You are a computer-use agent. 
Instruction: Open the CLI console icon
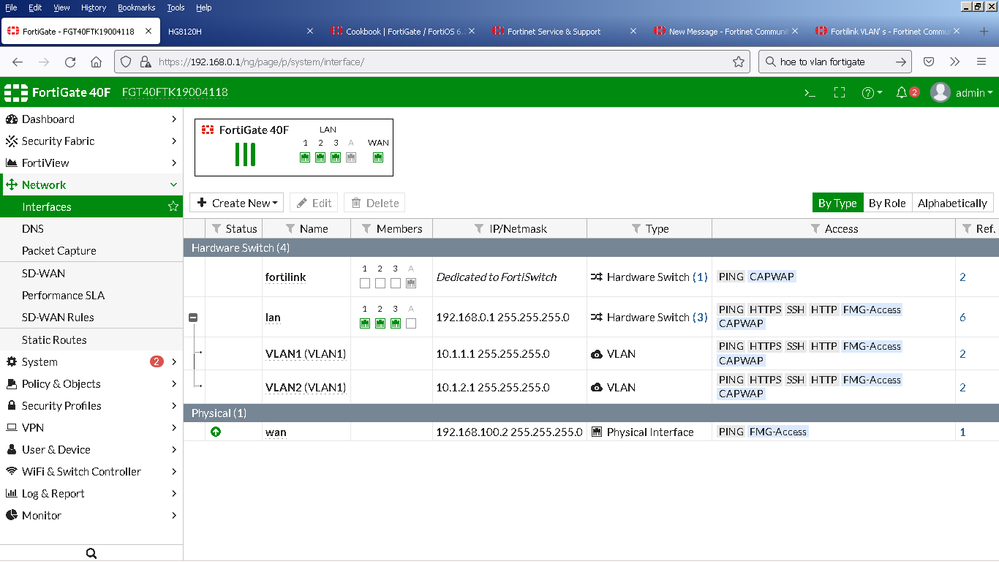click(810, 93)
